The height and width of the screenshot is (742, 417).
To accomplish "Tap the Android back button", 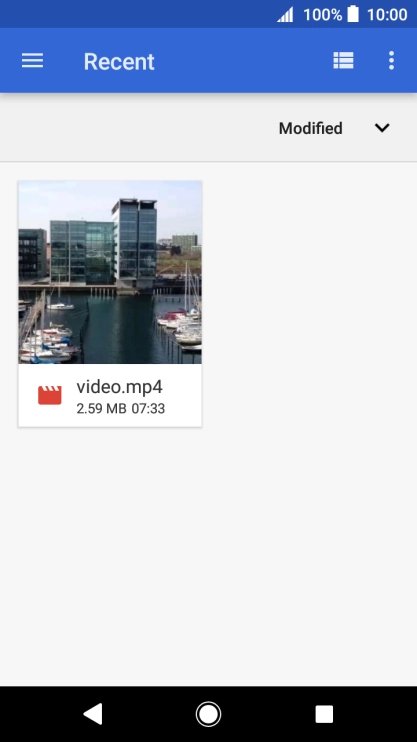I will pos(93,714).
